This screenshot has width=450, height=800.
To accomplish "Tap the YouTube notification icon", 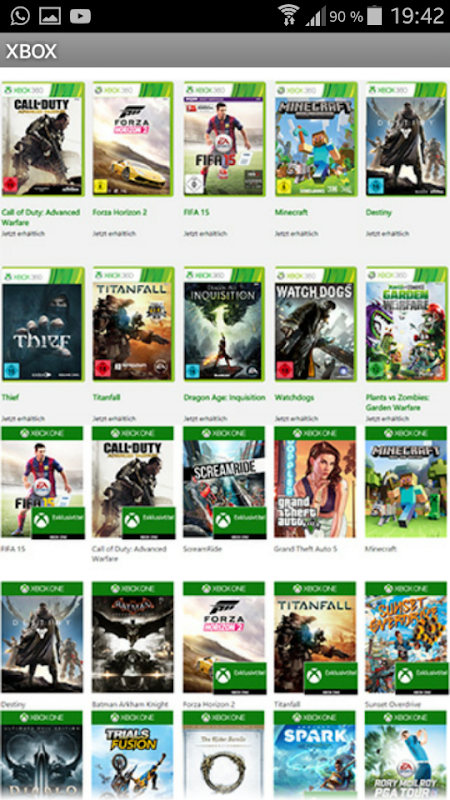I will click(x=80, y=16).
